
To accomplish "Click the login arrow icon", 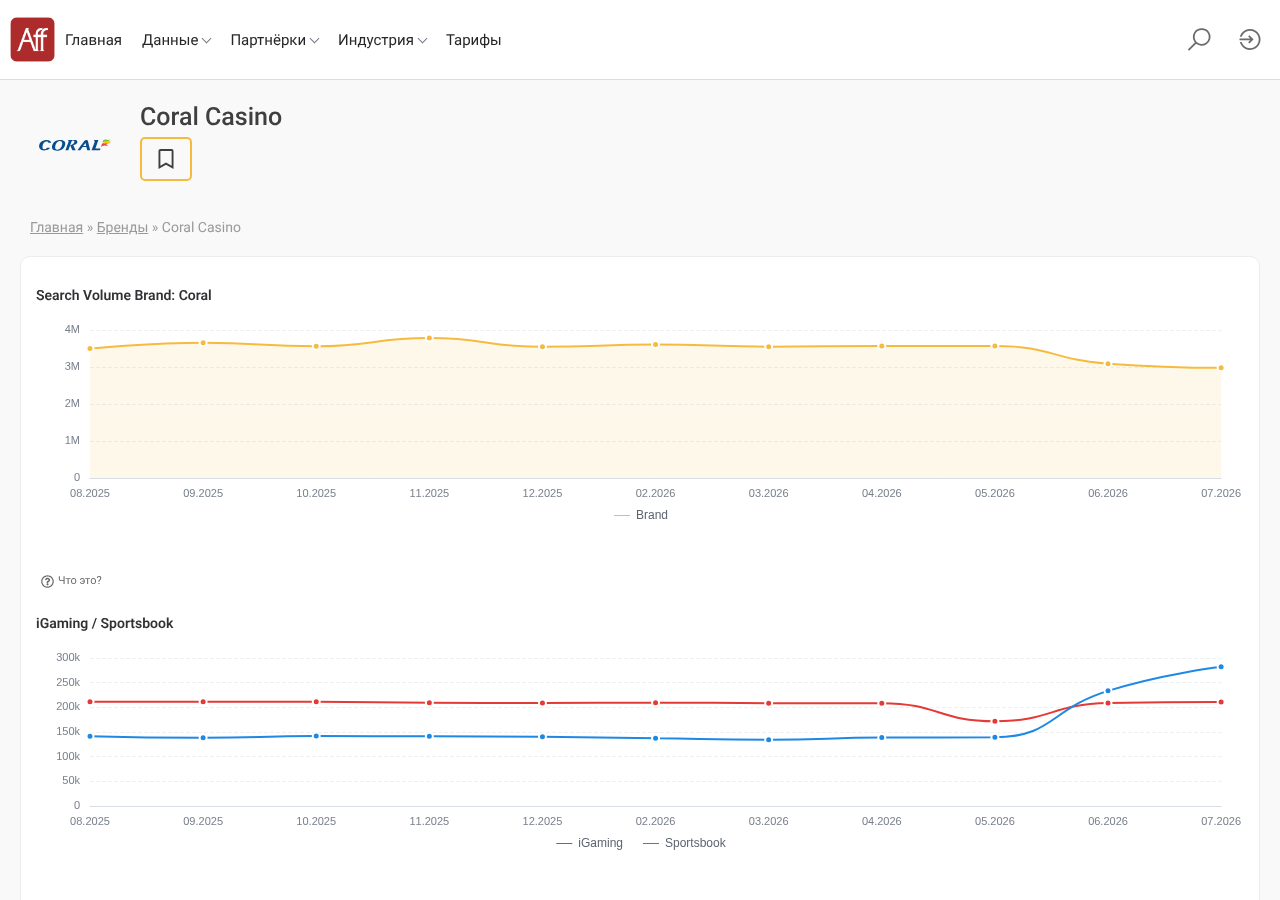I will pos(1250,39).
